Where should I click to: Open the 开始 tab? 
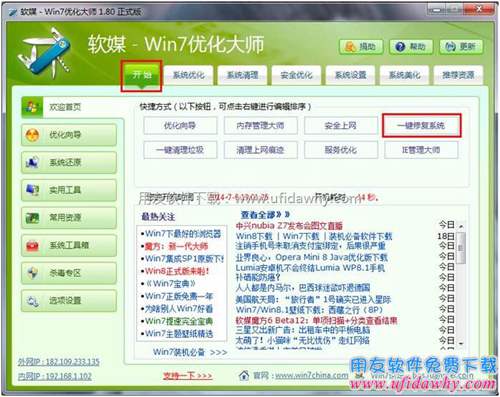click(x=142, y=75)
